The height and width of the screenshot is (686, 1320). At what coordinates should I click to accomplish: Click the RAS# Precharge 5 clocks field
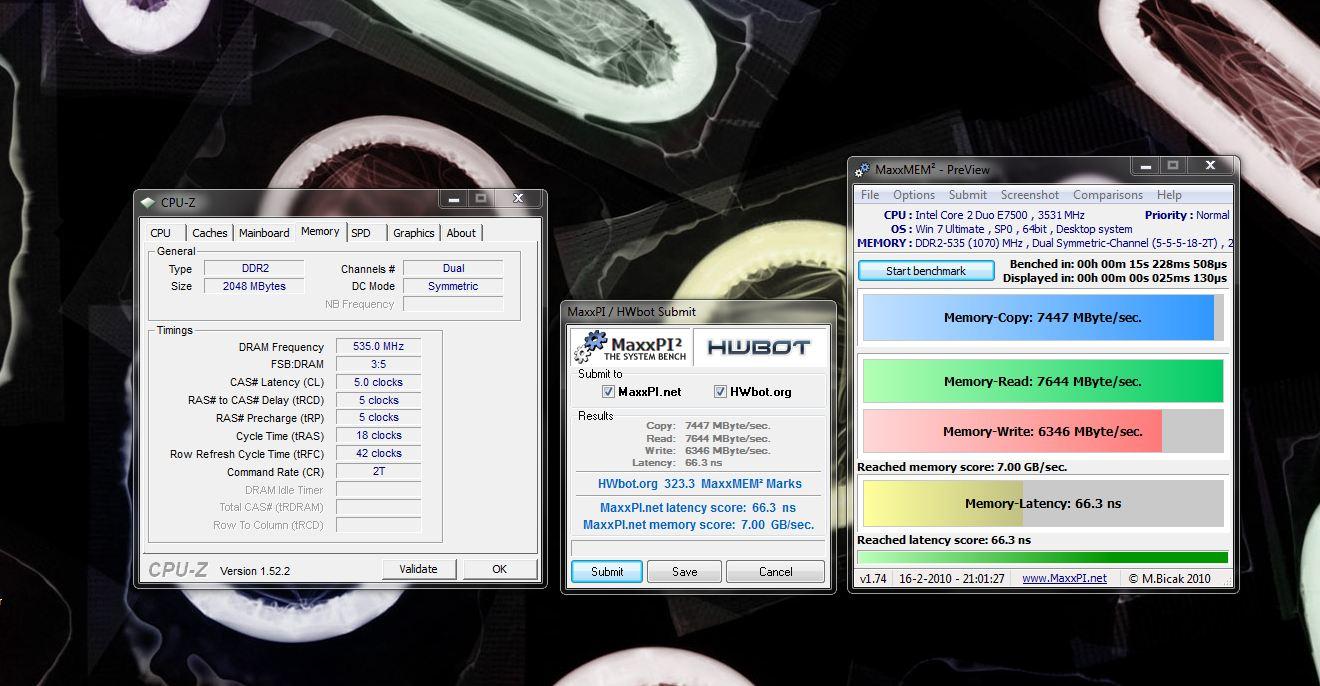(378, 418)
